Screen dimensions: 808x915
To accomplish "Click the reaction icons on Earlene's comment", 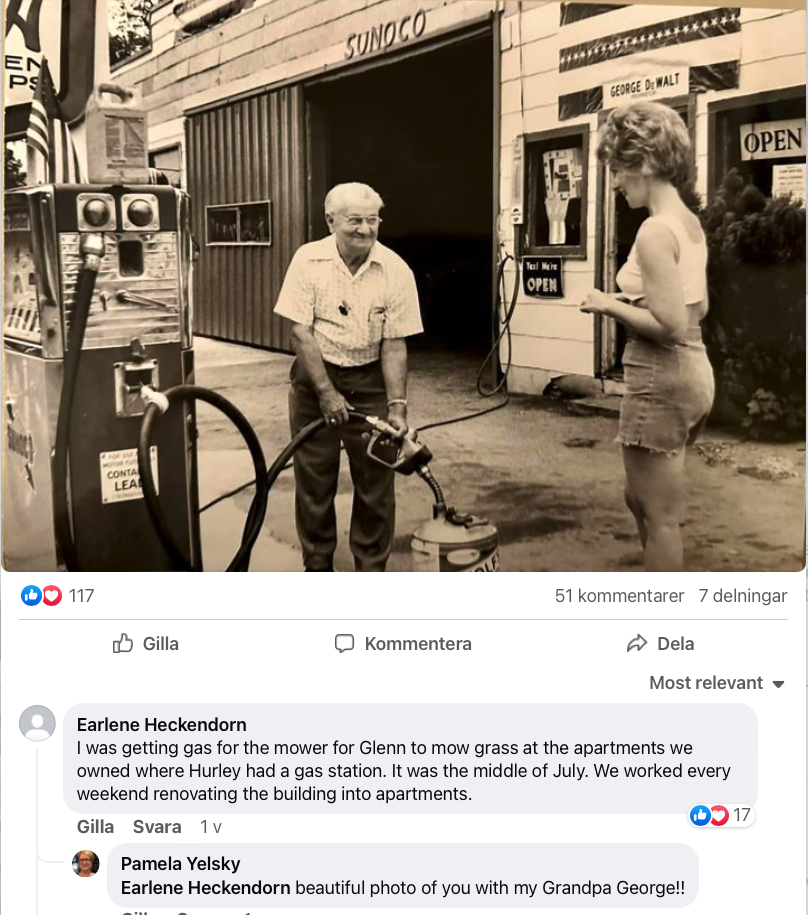I will coord(709,815).
